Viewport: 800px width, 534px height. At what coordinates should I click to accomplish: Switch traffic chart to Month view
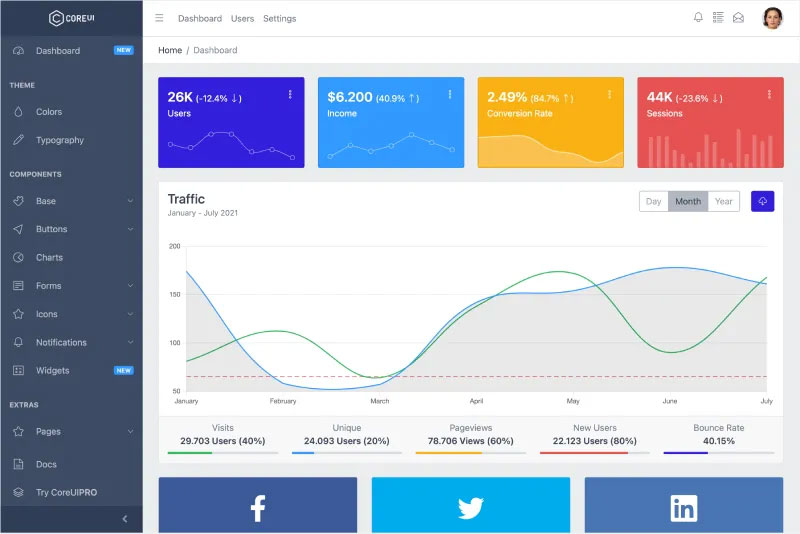coord(688,201)
